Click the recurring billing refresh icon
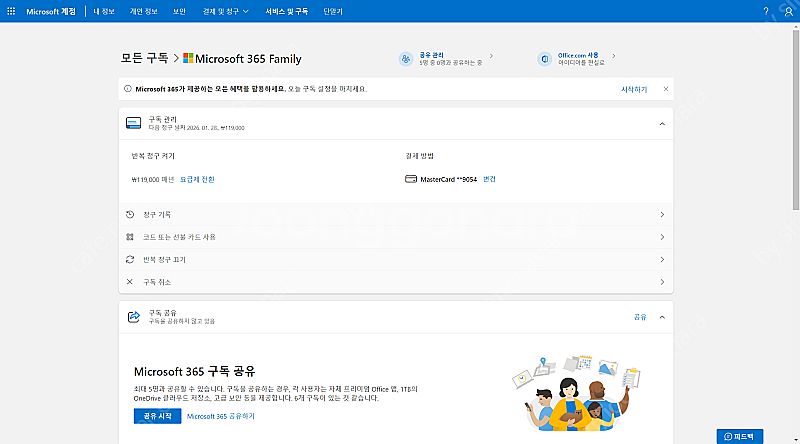Image resolution: width=800 pixels, height=444 pixels. [130, 259]
